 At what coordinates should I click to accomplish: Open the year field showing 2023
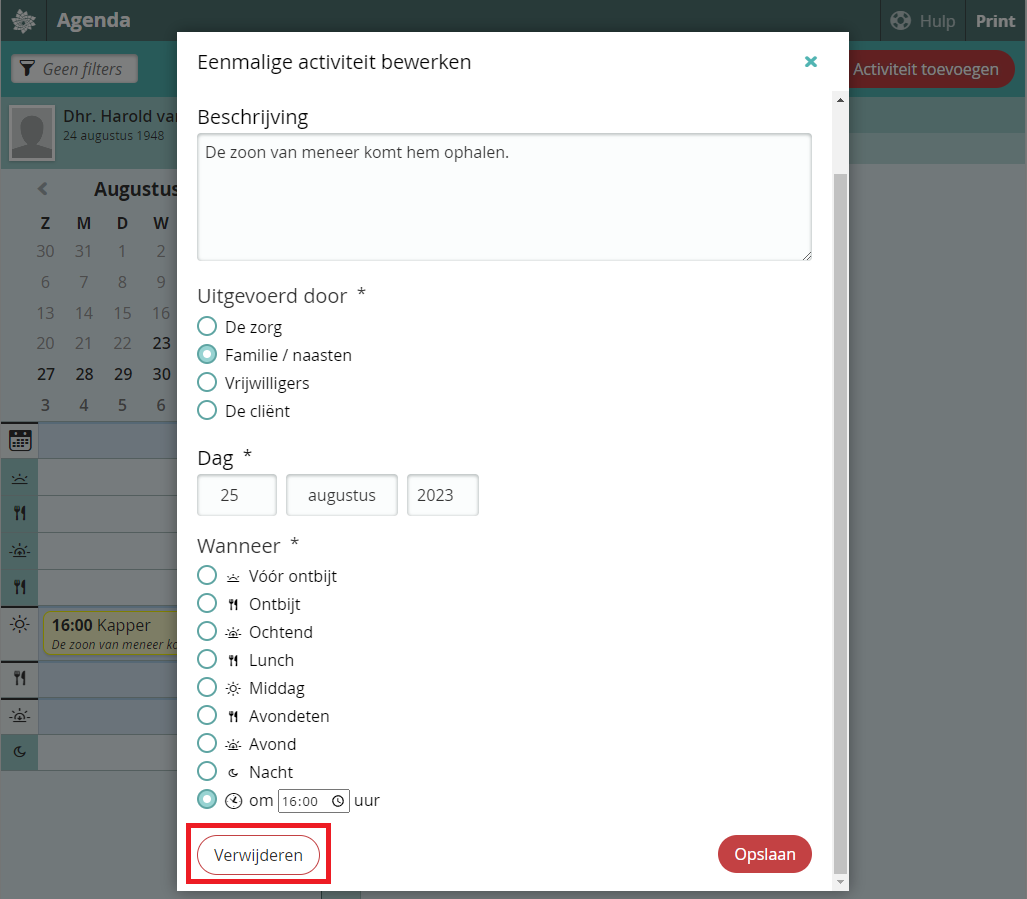click(x=442, y=495)
